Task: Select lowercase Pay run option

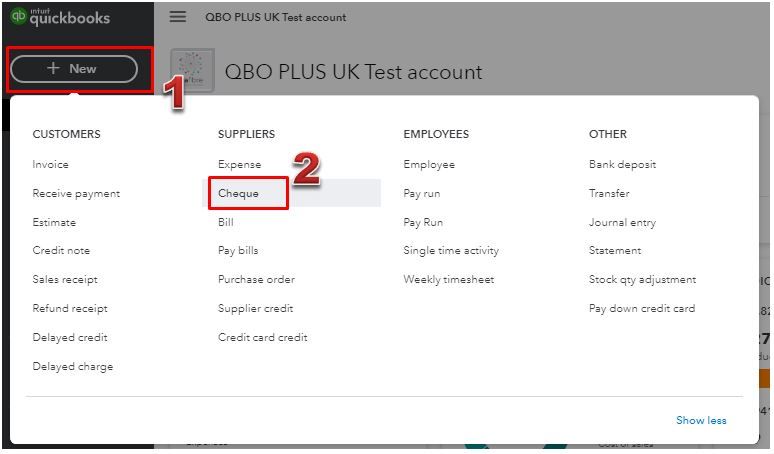Action: point(422,193)
